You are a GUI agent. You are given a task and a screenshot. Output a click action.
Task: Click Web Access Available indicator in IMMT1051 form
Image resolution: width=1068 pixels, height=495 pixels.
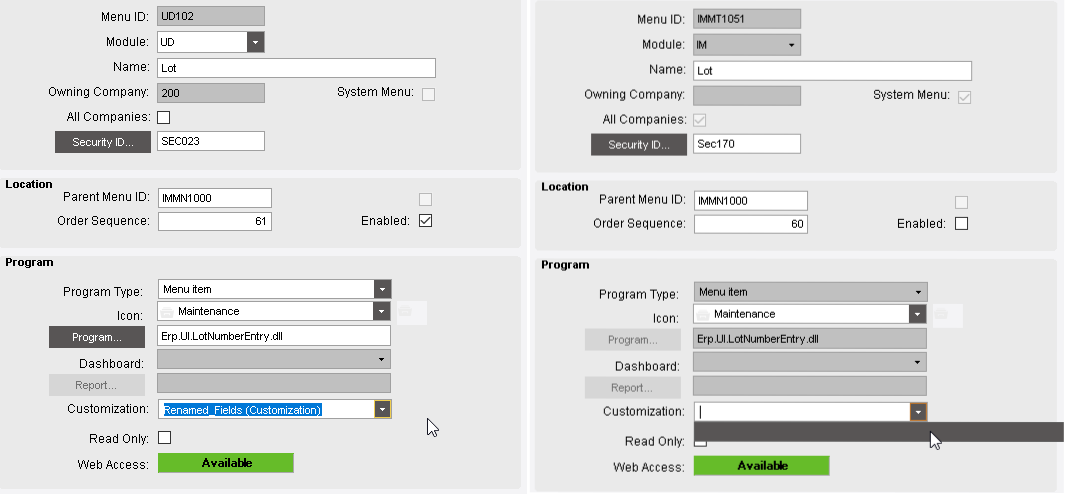(762, 466)
